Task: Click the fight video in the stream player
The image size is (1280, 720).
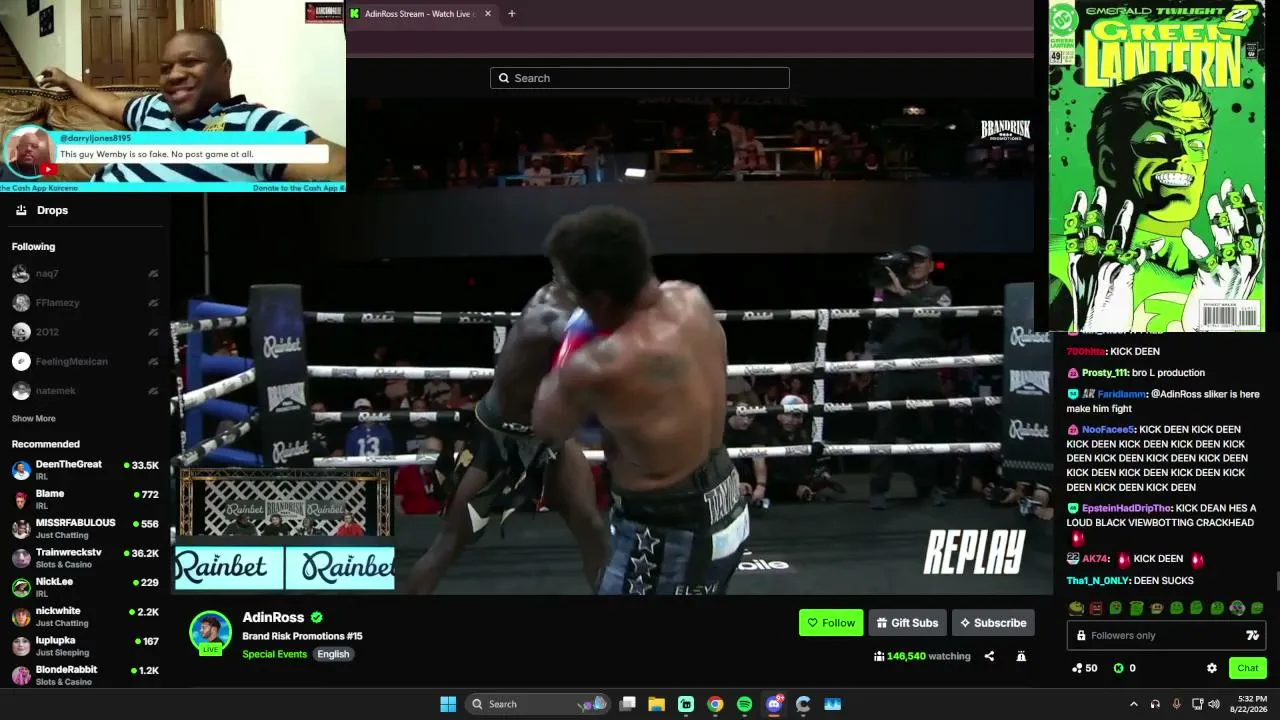Action: (611, 345)
